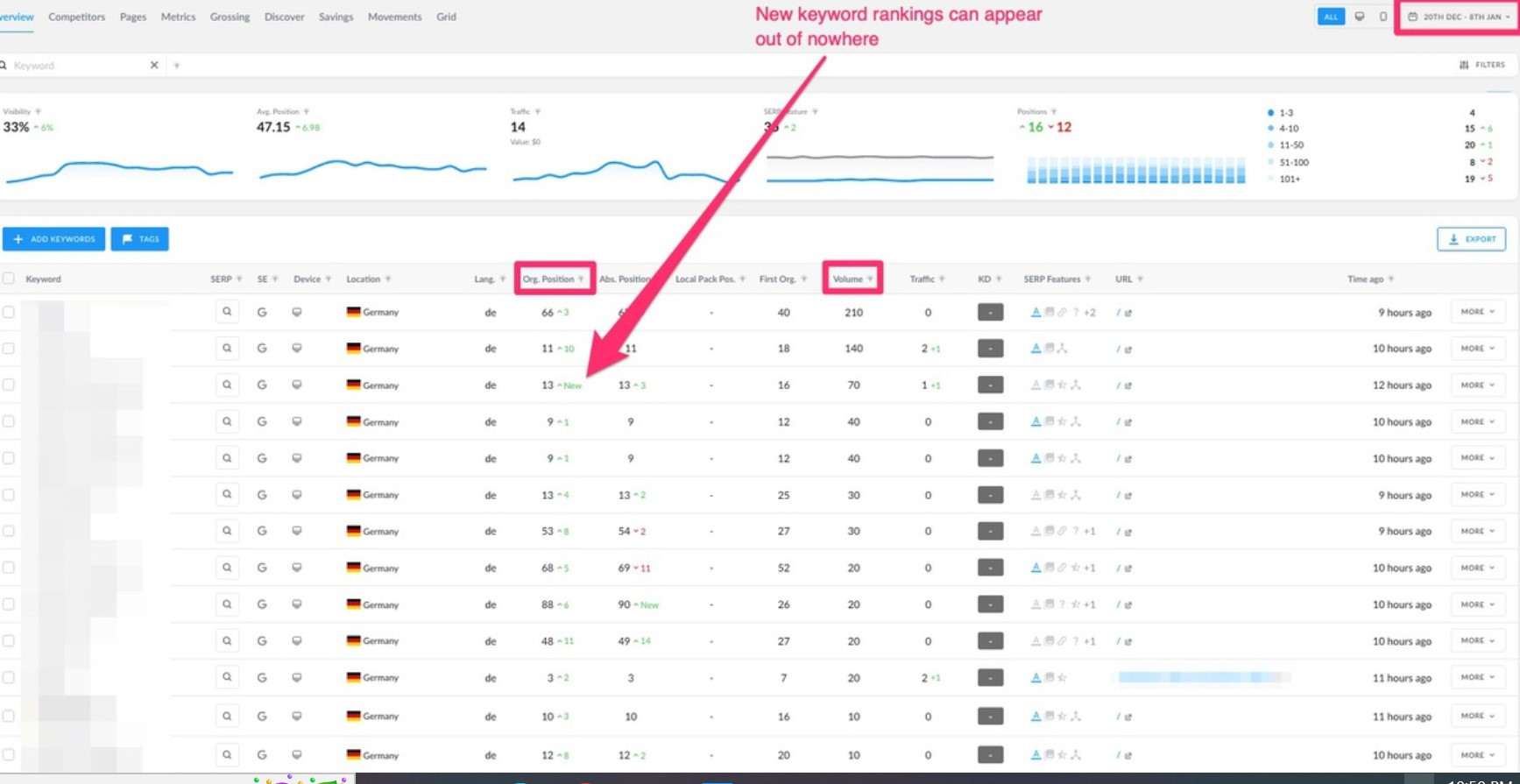Clear the Keyword search with X icon
1520x784 pixels.
click(x=154, y=65)
